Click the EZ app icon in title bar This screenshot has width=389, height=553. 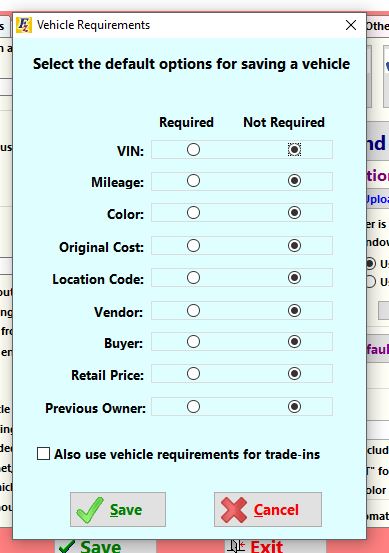(24, 25)
